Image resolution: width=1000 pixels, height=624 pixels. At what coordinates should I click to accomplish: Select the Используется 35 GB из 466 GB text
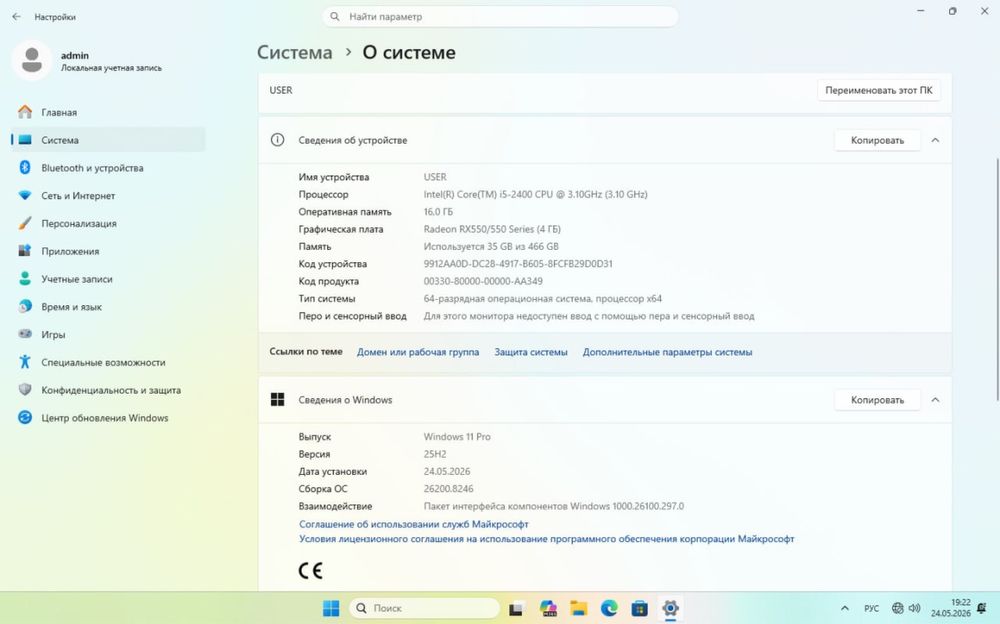pos(491,246)
